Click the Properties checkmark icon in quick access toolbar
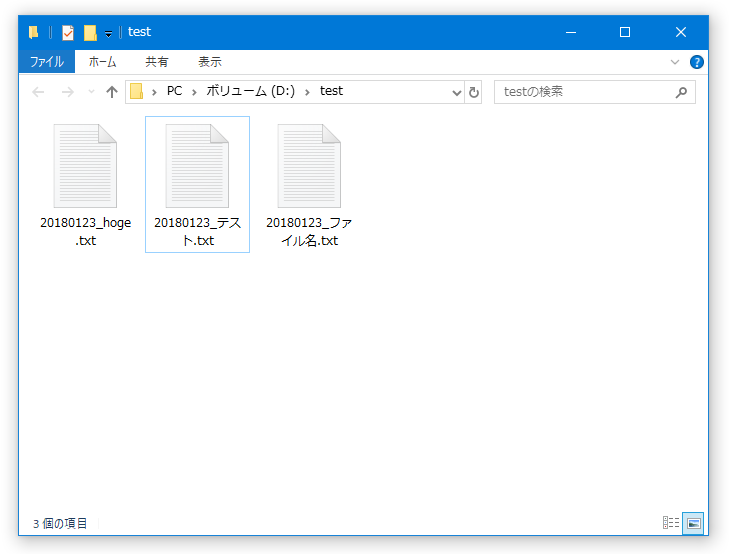729x554 pixels. (x=68, y=33)
